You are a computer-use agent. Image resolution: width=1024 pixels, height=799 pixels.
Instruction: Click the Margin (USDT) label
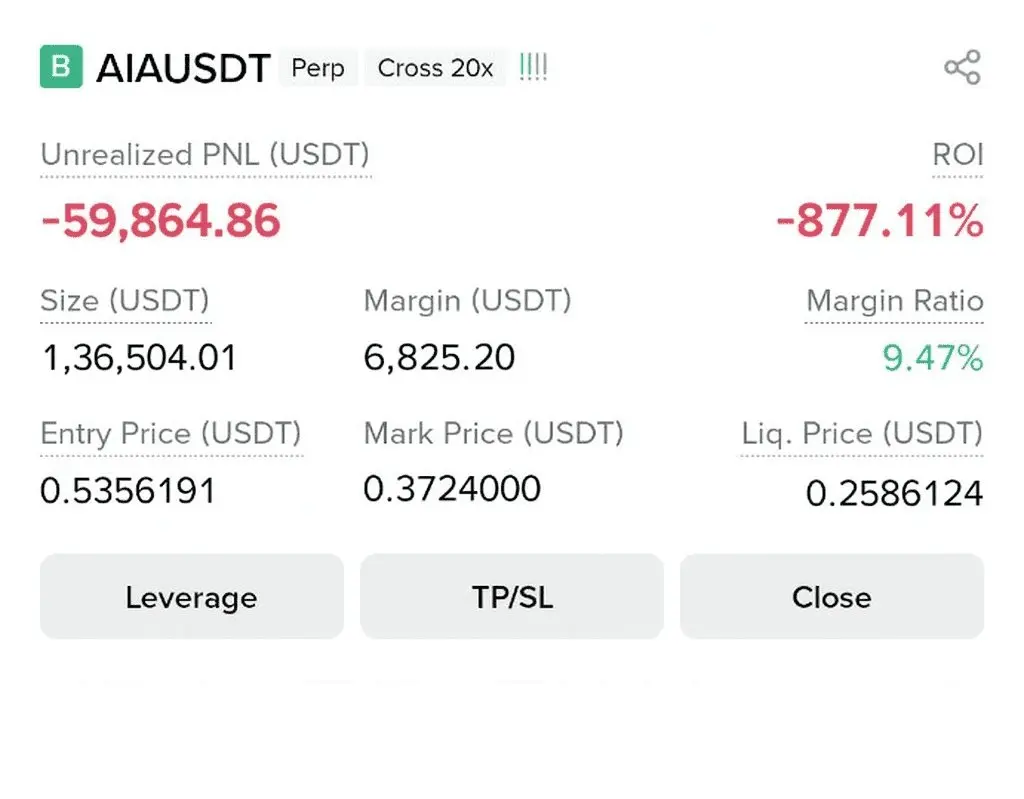point(467,301)
